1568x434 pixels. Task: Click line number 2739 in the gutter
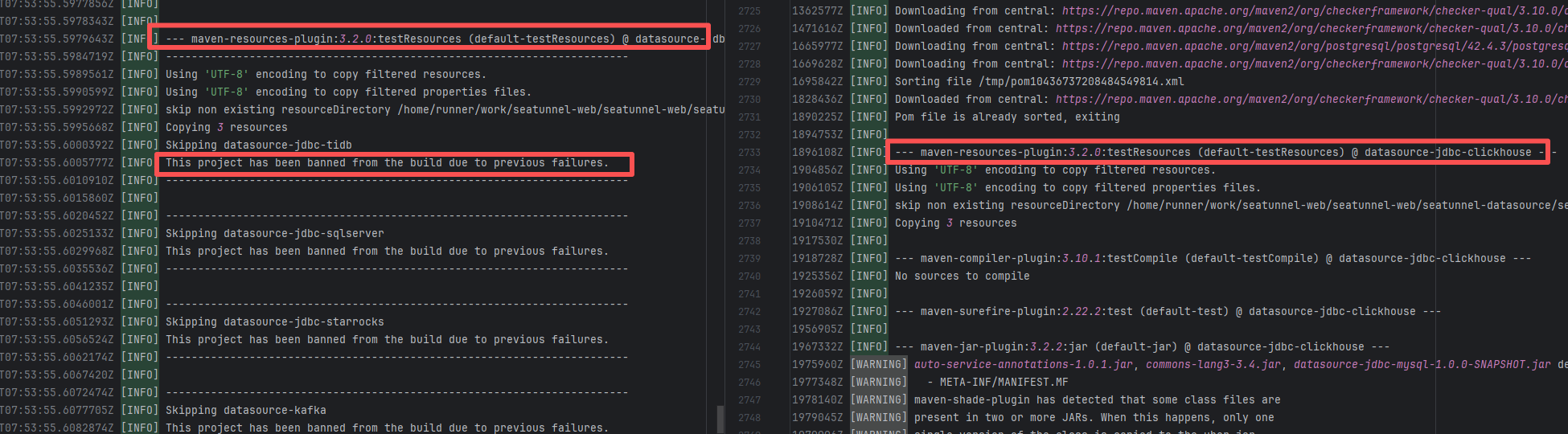click(x=749, y=259)
